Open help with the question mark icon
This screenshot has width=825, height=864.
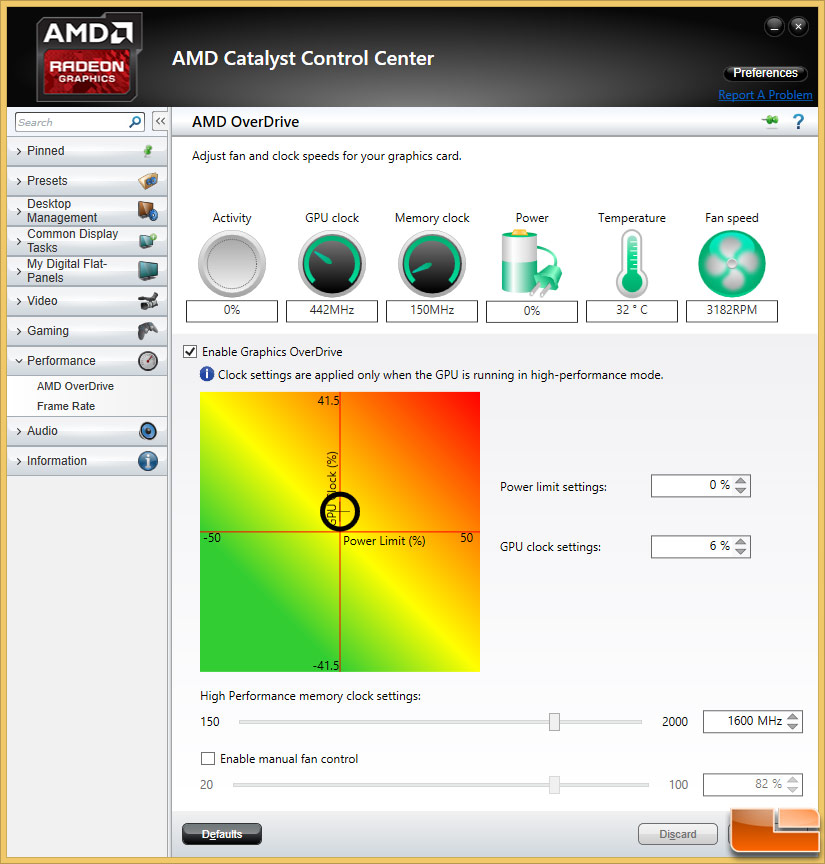[x=798, y=121]
